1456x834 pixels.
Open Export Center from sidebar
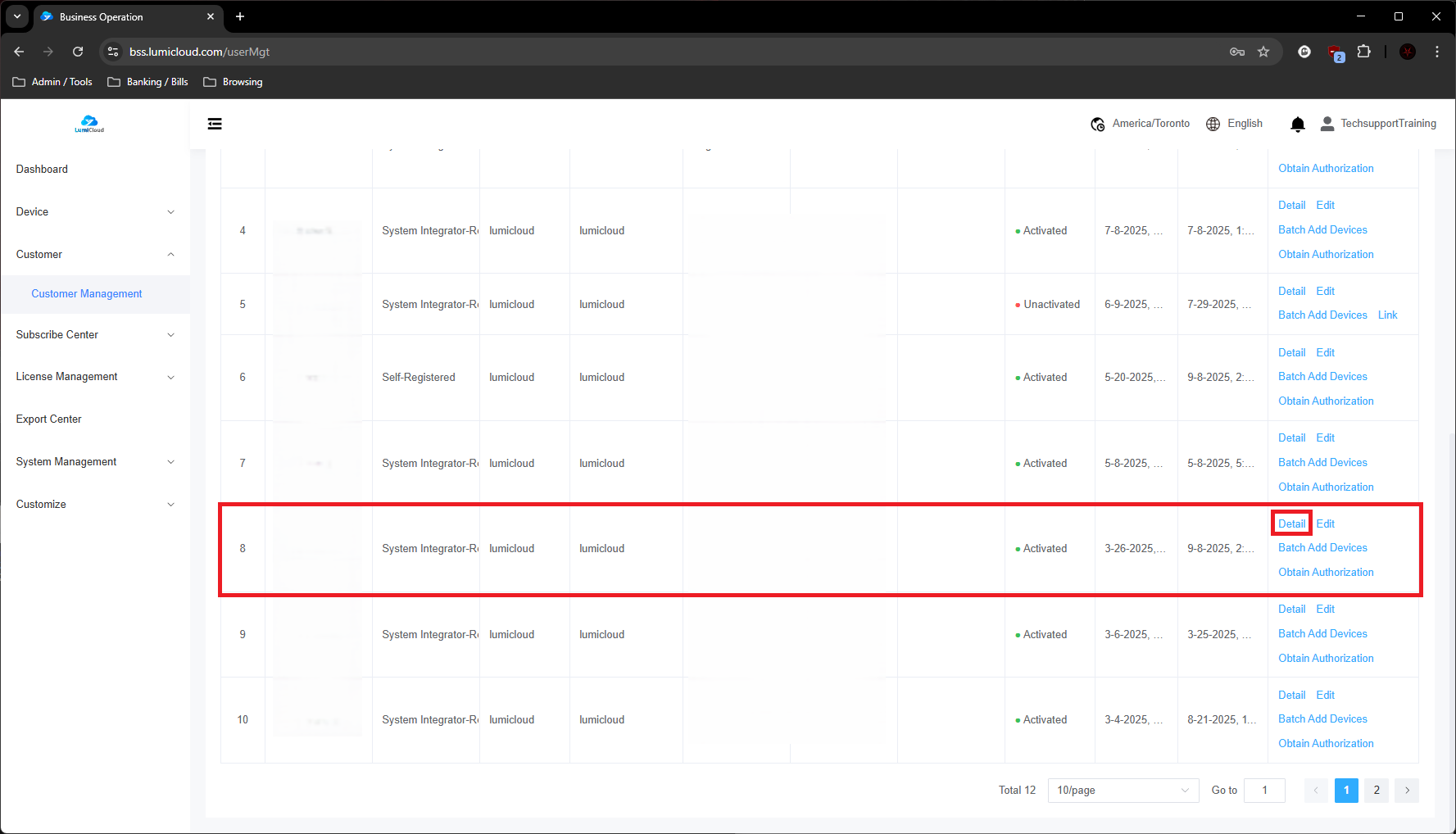click(49, 419)
